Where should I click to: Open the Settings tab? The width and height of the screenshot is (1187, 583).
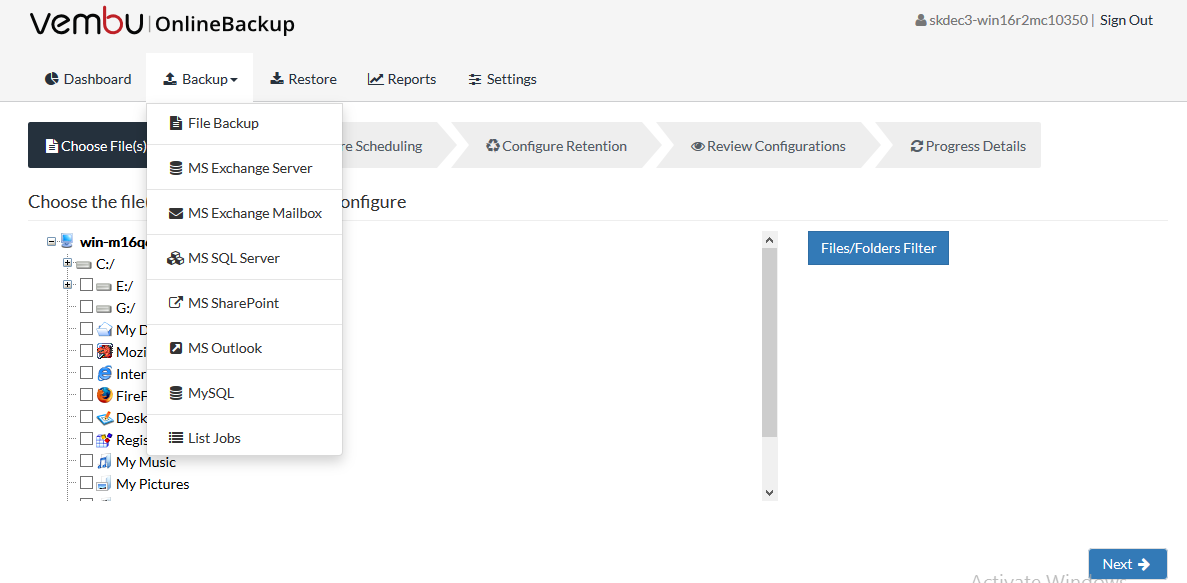(x=503, y=79)
